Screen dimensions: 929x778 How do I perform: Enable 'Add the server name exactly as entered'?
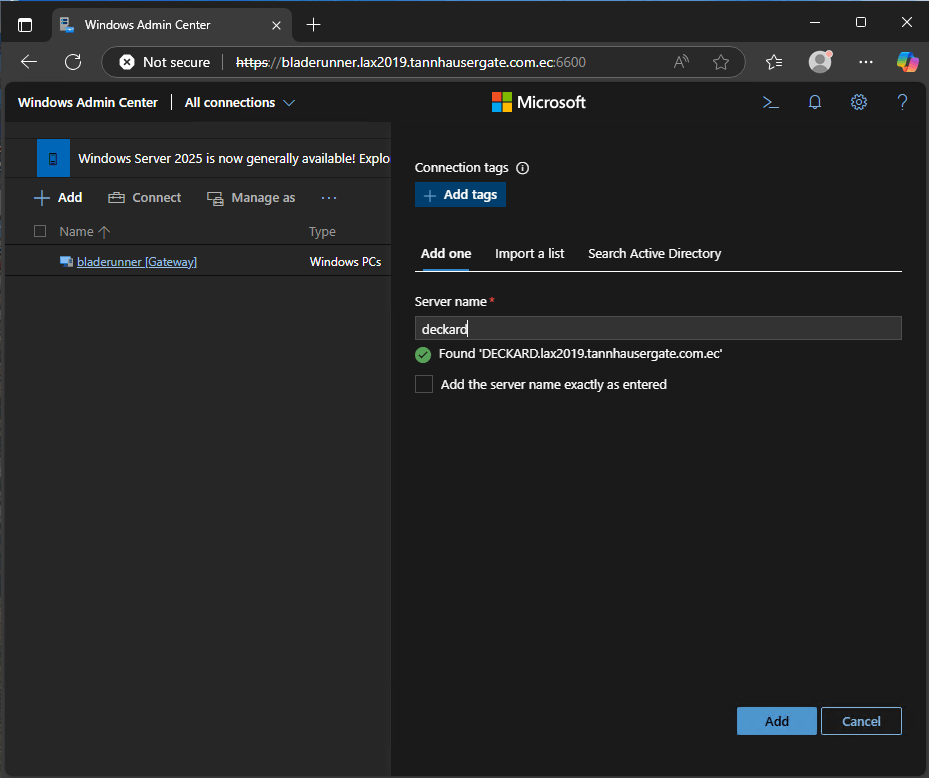coord(424,384)
